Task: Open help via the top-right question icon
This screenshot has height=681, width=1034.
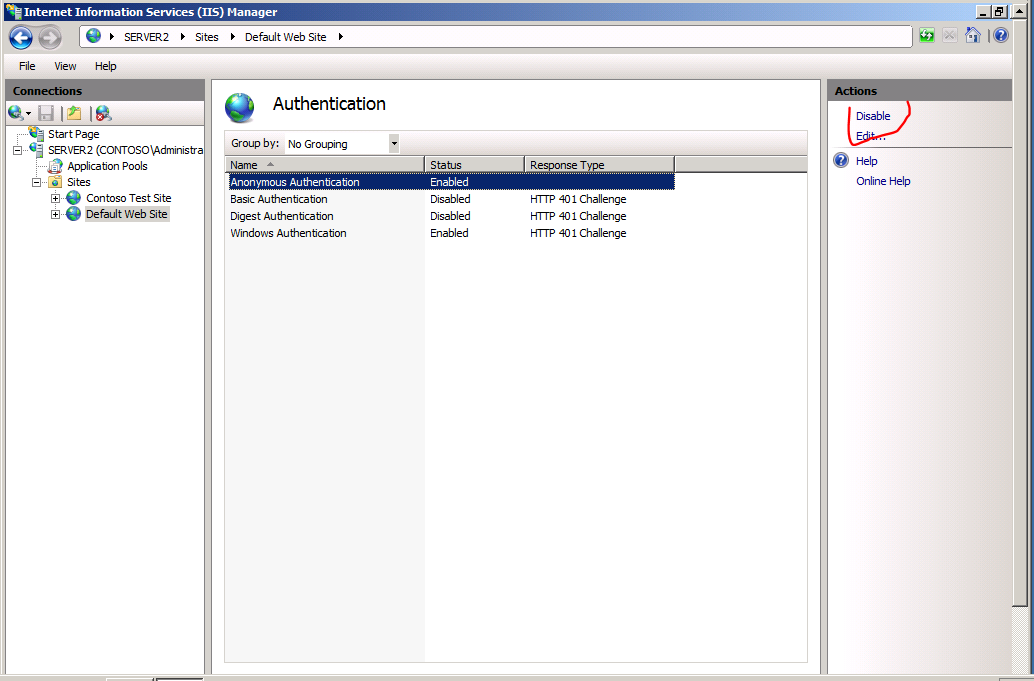Action: pos(1000,36)
